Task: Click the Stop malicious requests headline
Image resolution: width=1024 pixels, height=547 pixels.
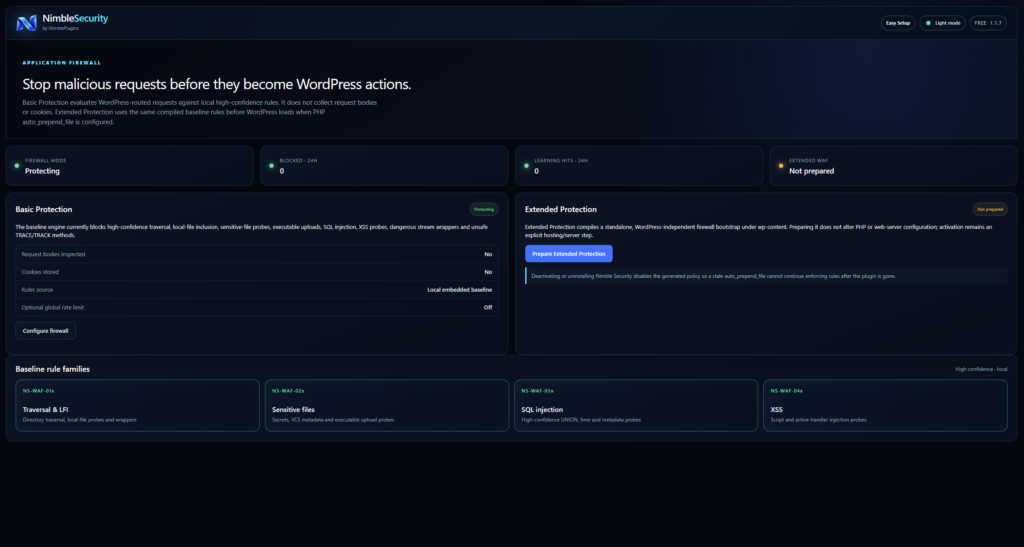Action: [217, 84]
